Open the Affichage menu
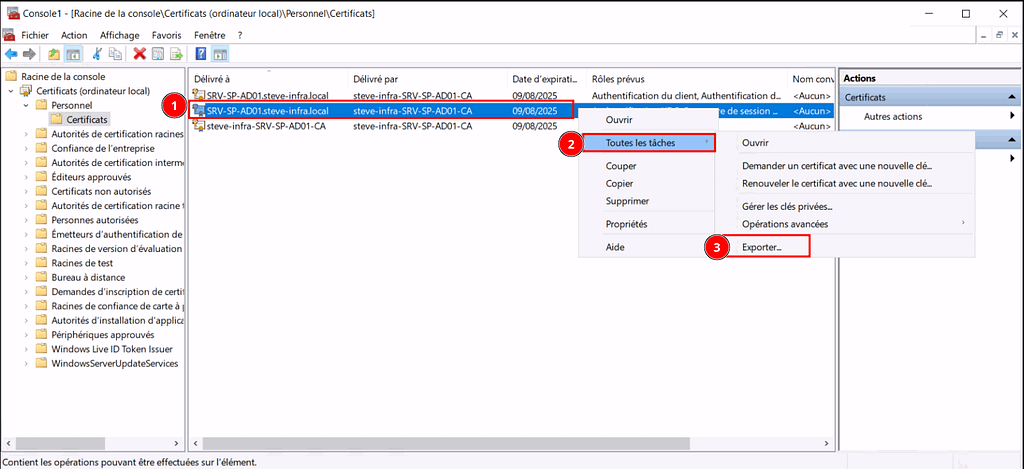 [x=120, y=35]
